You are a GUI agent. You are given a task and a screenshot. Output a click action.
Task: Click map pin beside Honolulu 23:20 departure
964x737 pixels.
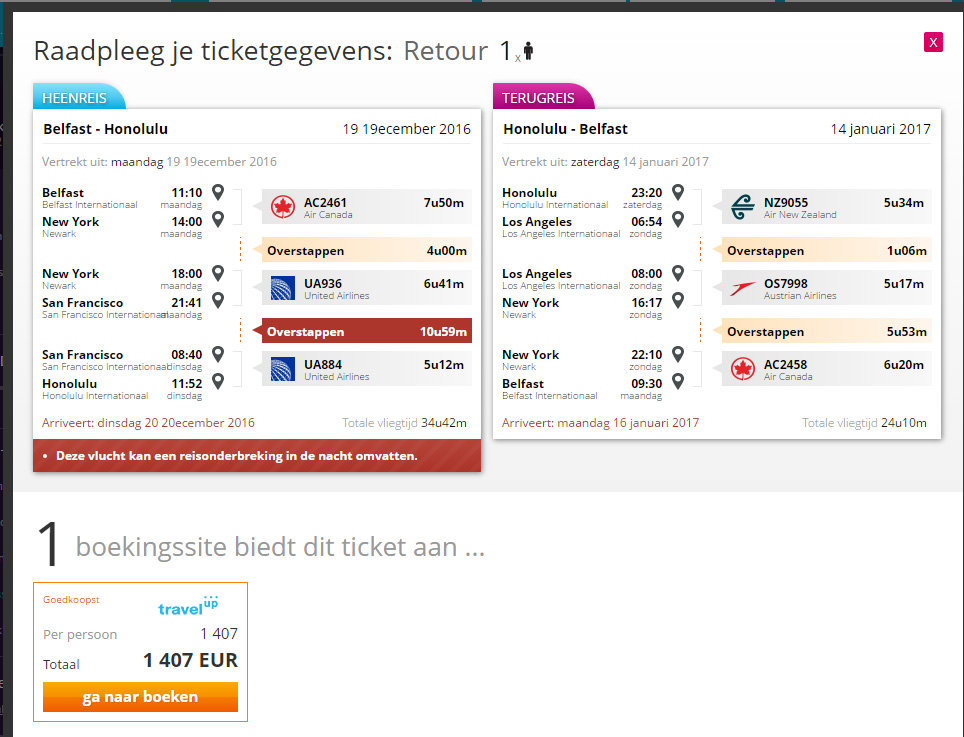click(678, 192)
